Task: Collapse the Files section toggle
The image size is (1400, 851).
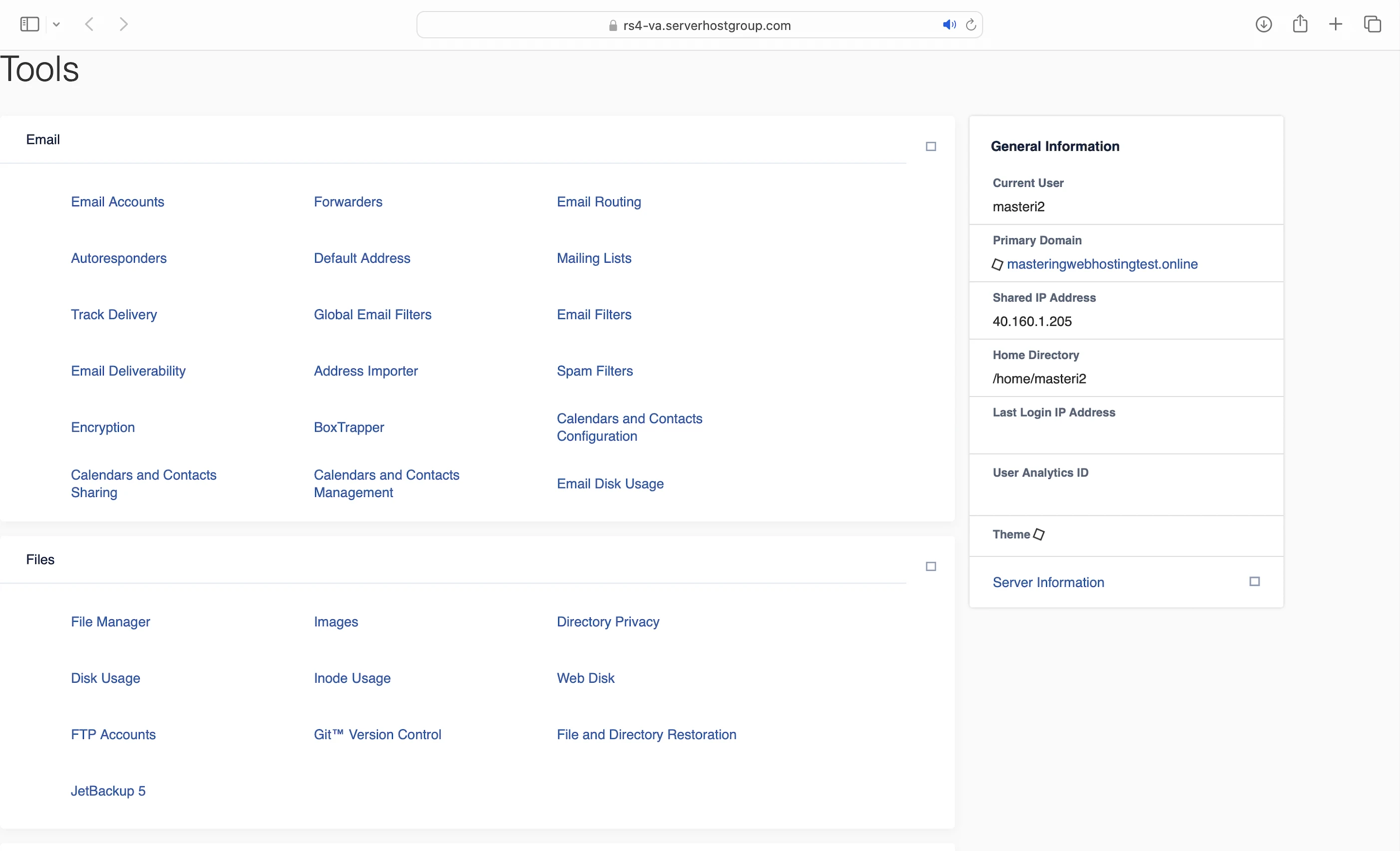Action: 931,567
